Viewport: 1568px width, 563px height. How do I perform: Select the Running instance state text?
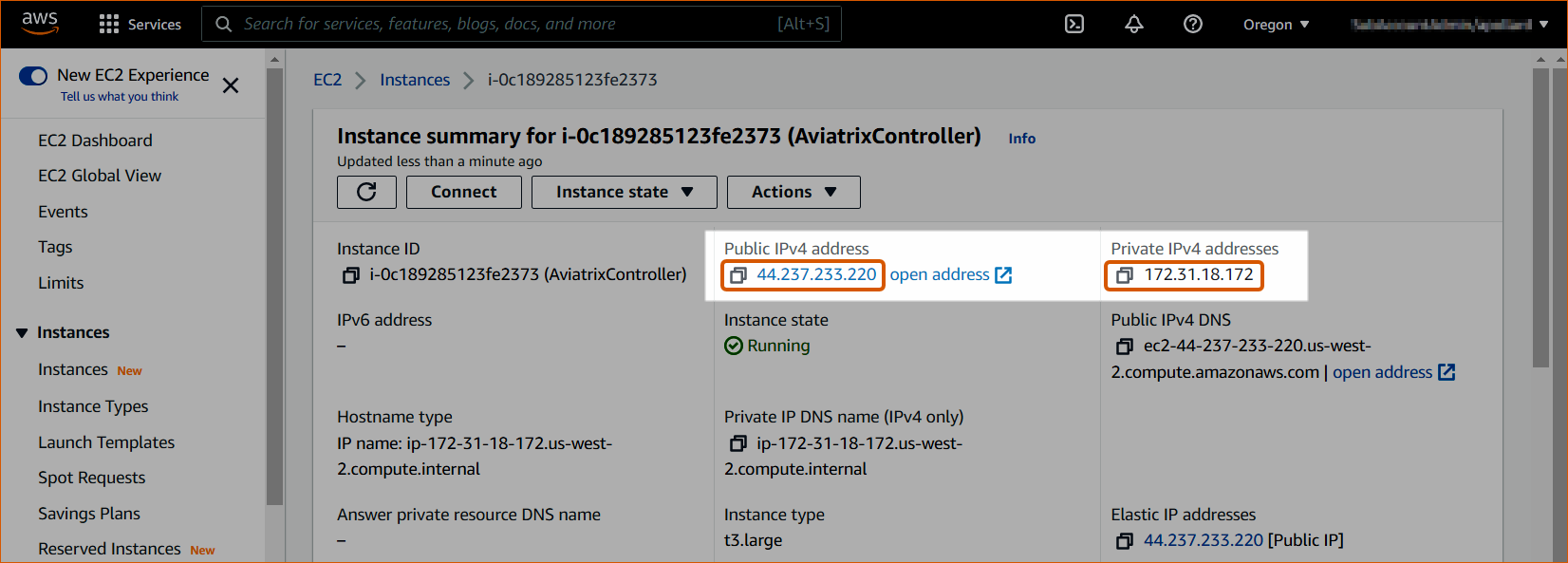778,346
